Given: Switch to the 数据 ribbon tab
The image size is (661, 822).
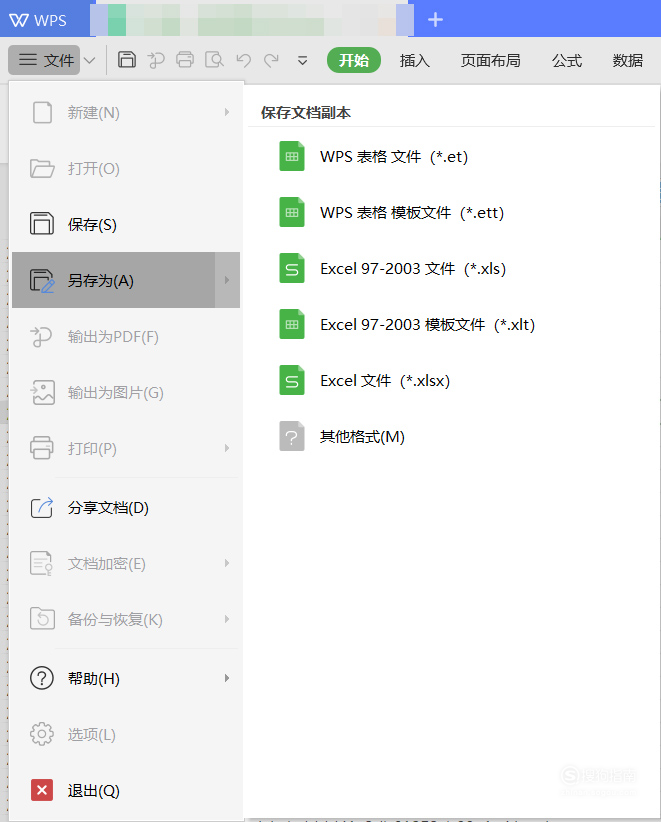Looking at the screenshot, I should [627, 60].
